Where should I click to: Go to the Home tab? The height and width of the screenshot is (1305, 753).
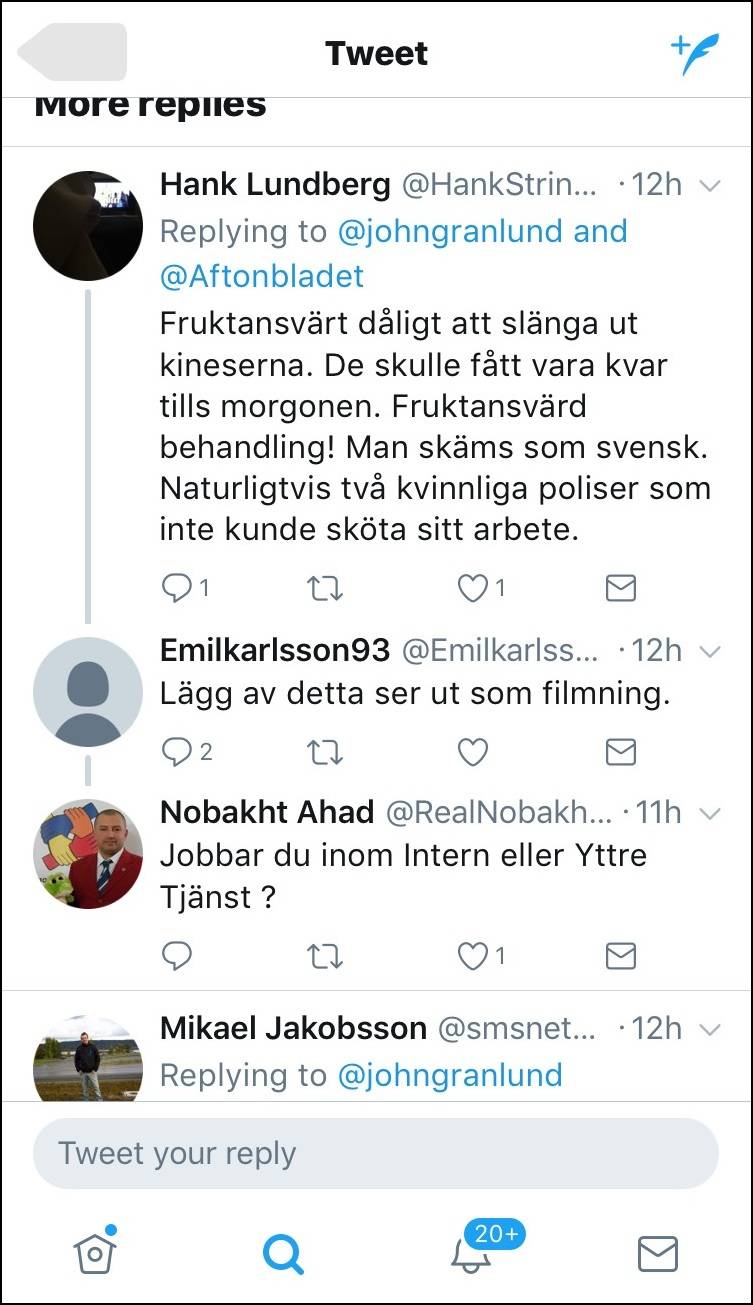96,1251
